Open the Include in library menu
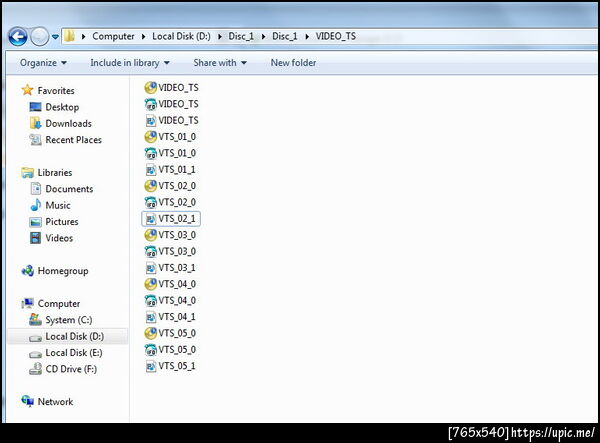The width and height of the screenshot is (600, 443). pyautogui.click(x=130, y=63)
